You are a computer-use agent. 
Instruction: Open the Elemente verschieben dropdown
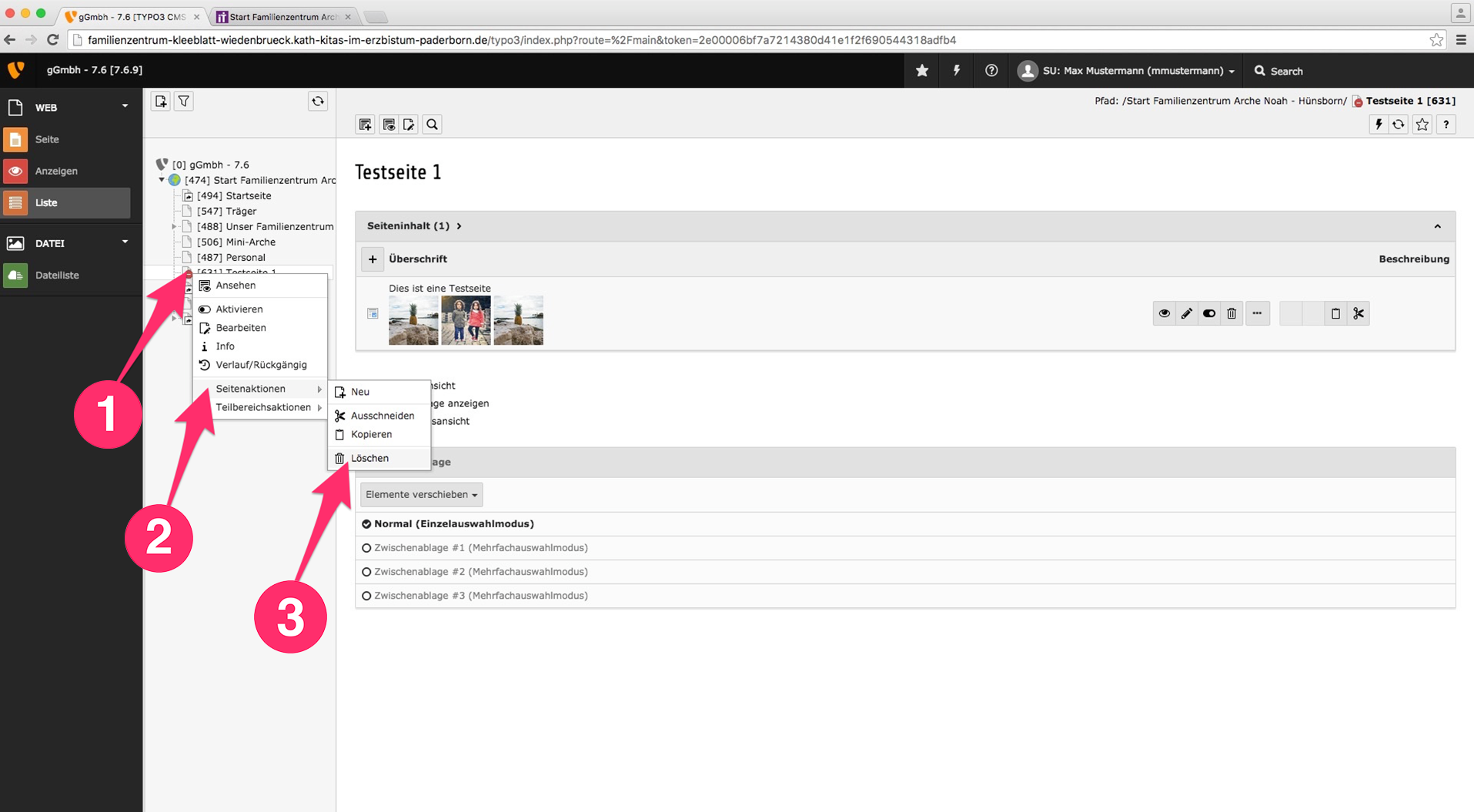click(421, 495)
